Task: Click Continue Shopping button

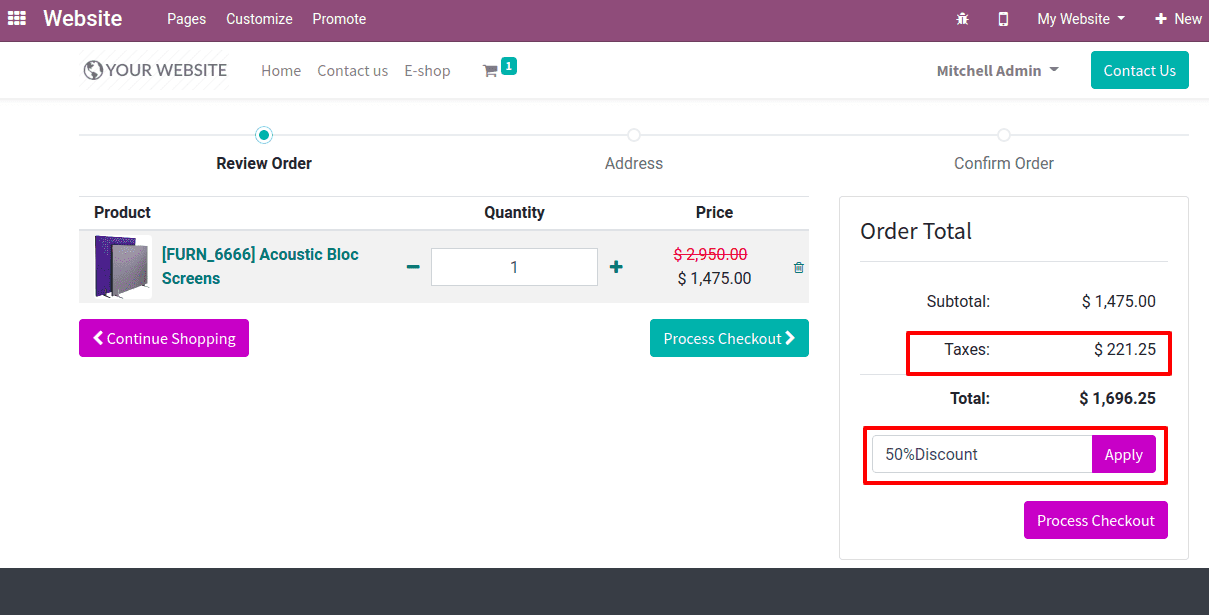Action: [164, 338]
